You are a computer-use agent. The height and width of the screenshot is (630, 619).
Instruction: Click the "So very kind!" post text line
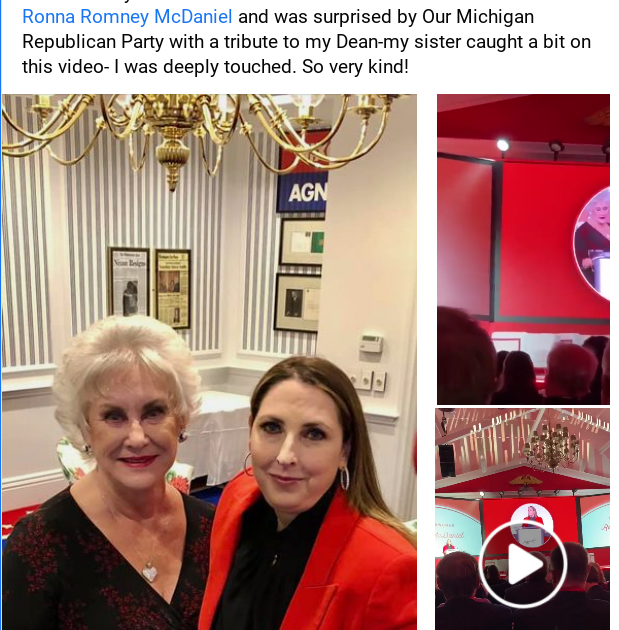355,67
